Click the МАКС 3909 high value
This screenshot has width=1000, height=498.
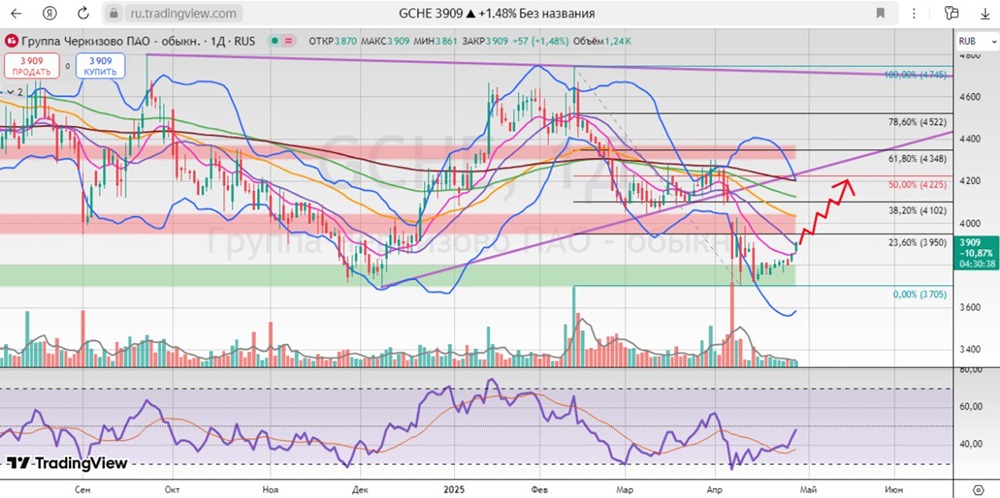click(x=385, y=41)
